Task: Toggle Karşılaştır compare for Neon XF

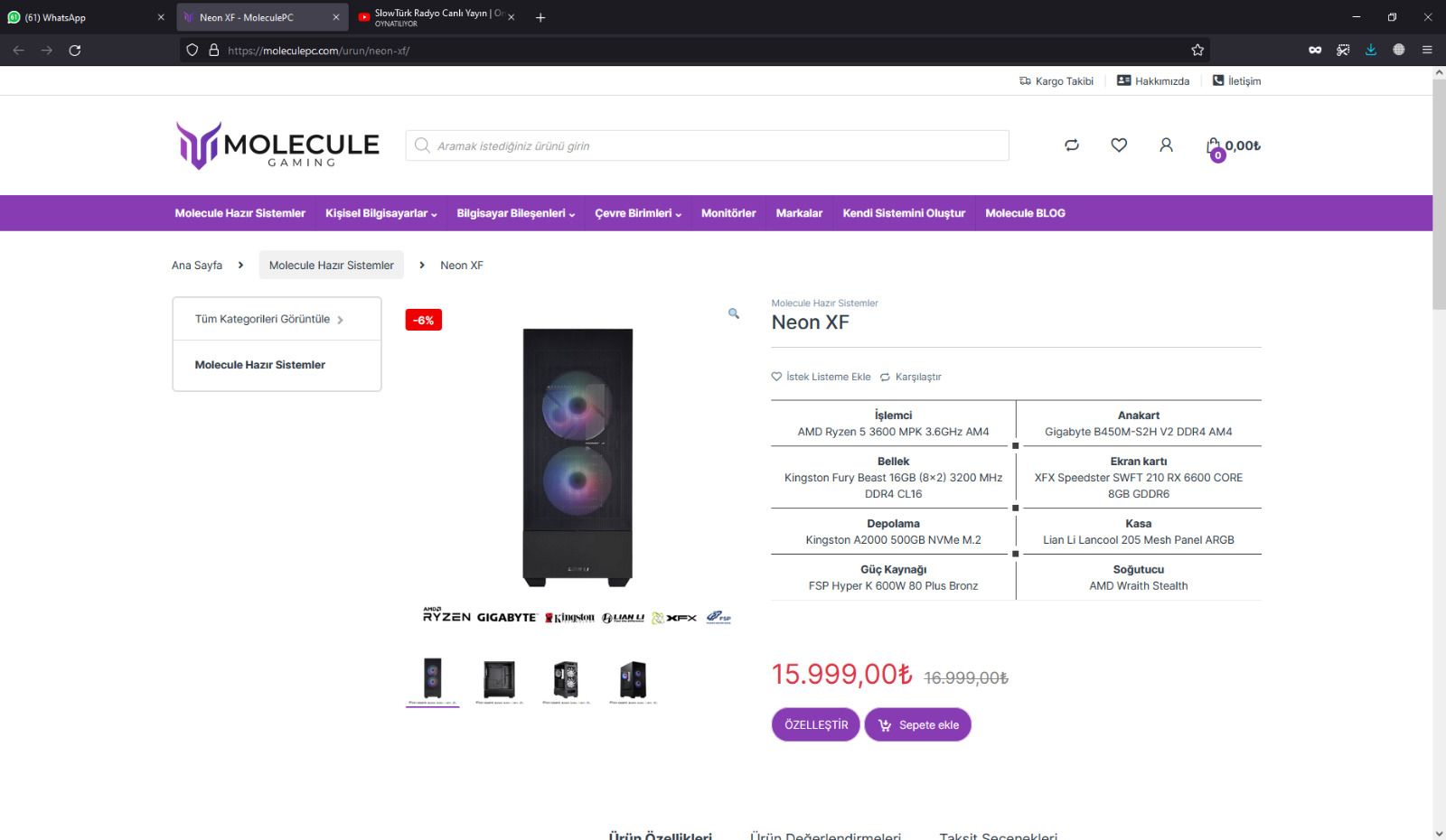Action: 911,377
